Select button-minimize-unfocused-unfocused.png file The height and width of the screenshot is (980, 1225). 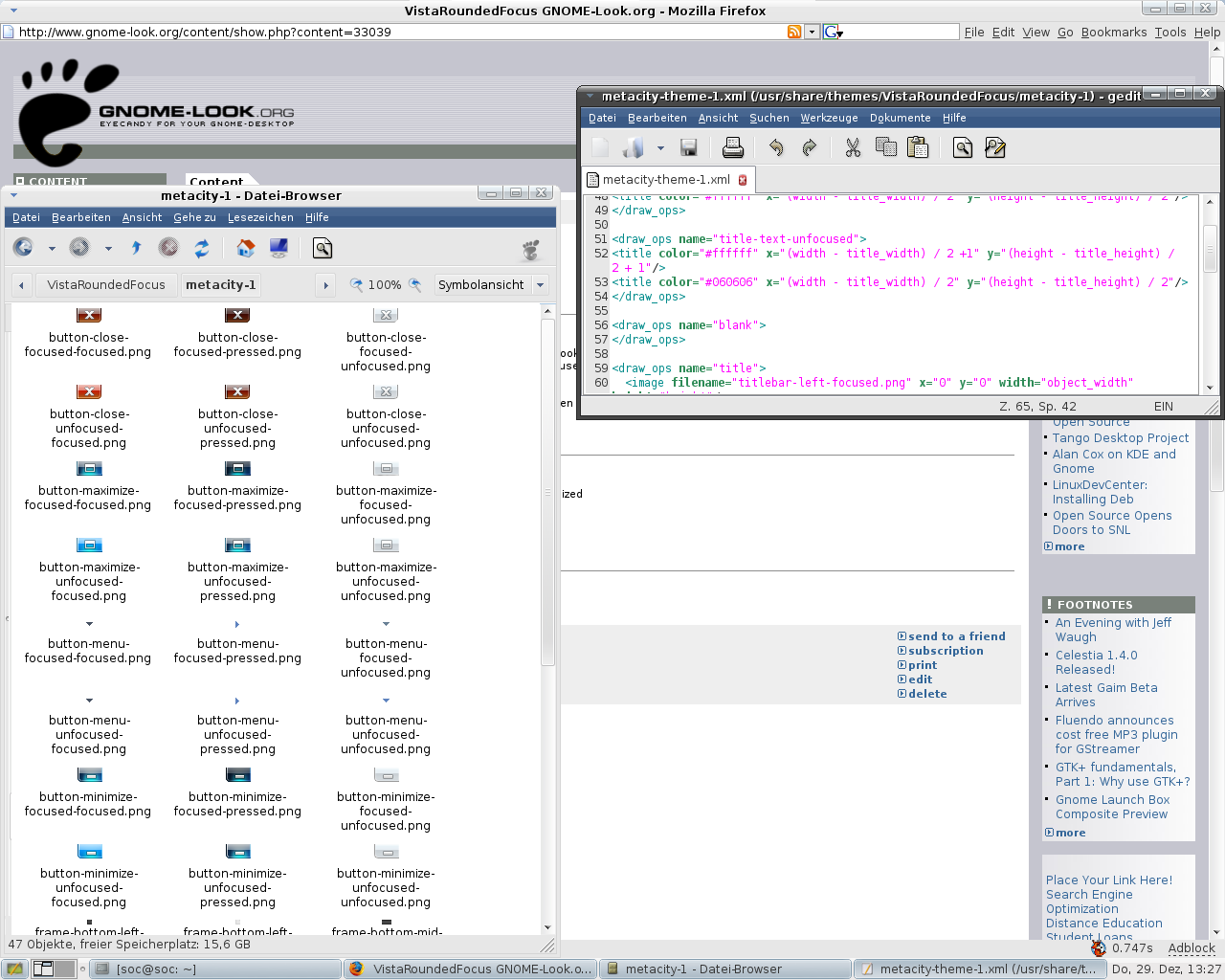[386, 878]
